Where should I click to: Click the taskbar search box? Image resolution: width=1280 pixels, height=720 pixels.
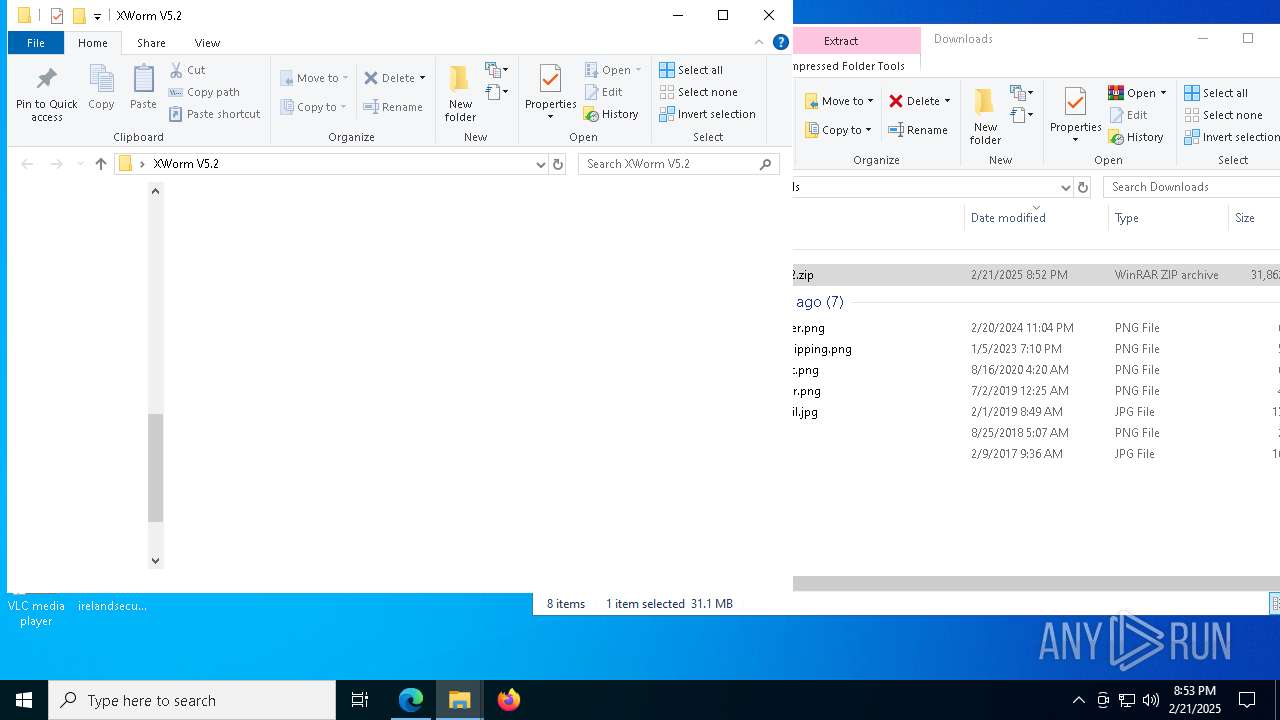tap(192, 700)
